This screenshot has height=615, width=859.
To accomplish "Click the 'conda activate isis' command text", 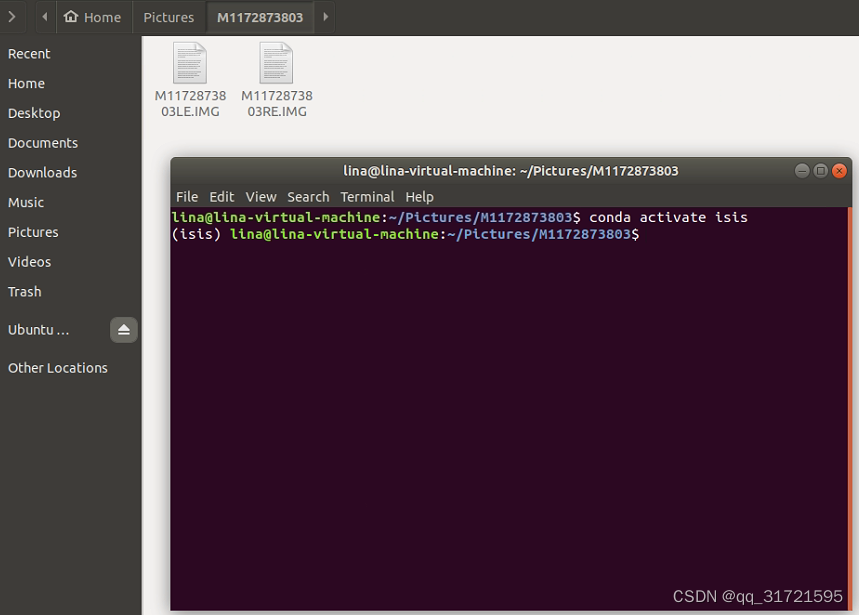I will pos(668,217).
